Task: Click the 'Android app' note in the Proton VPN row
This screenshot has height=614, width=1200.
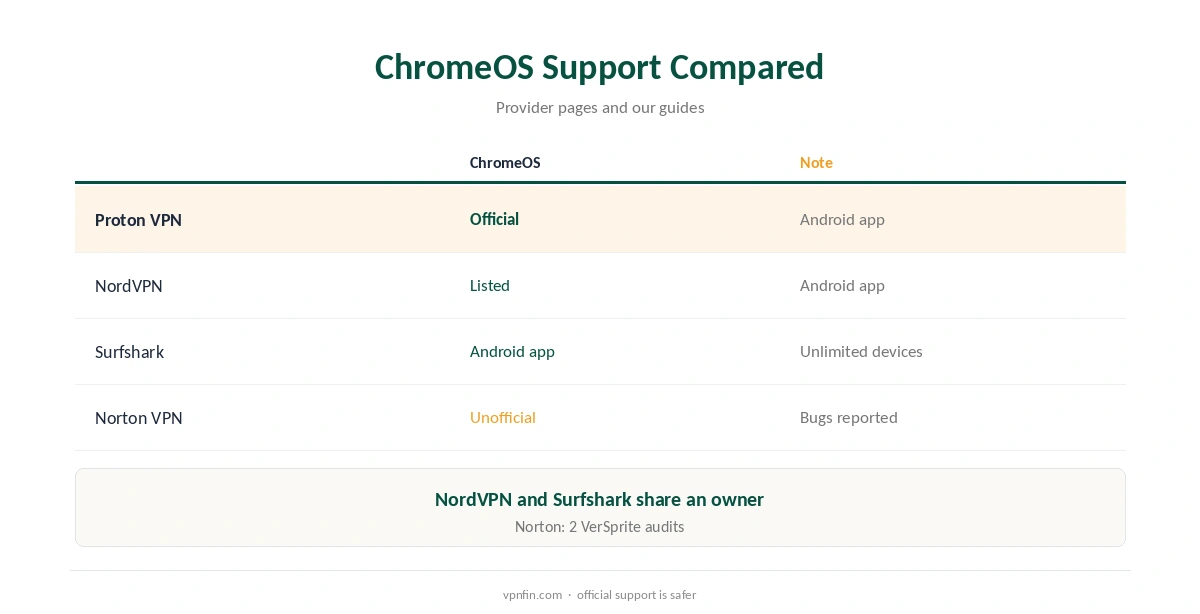Action: (842, 219)
